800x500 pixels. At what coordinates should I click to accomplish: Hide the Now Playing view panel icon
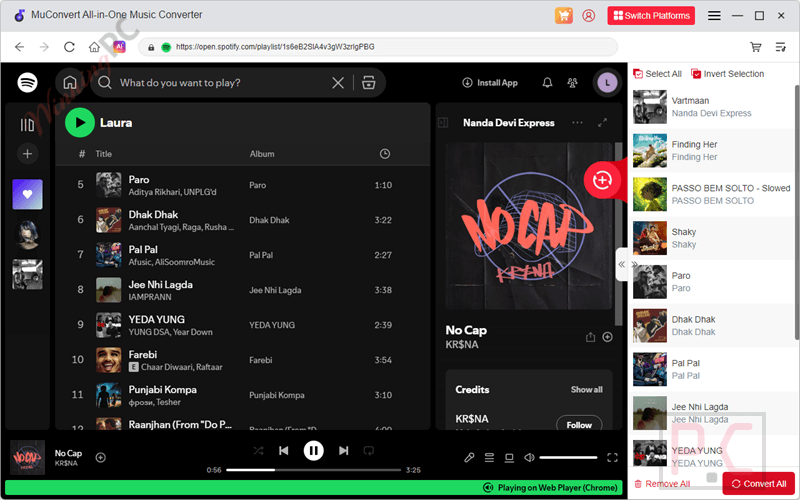(443, 122)
